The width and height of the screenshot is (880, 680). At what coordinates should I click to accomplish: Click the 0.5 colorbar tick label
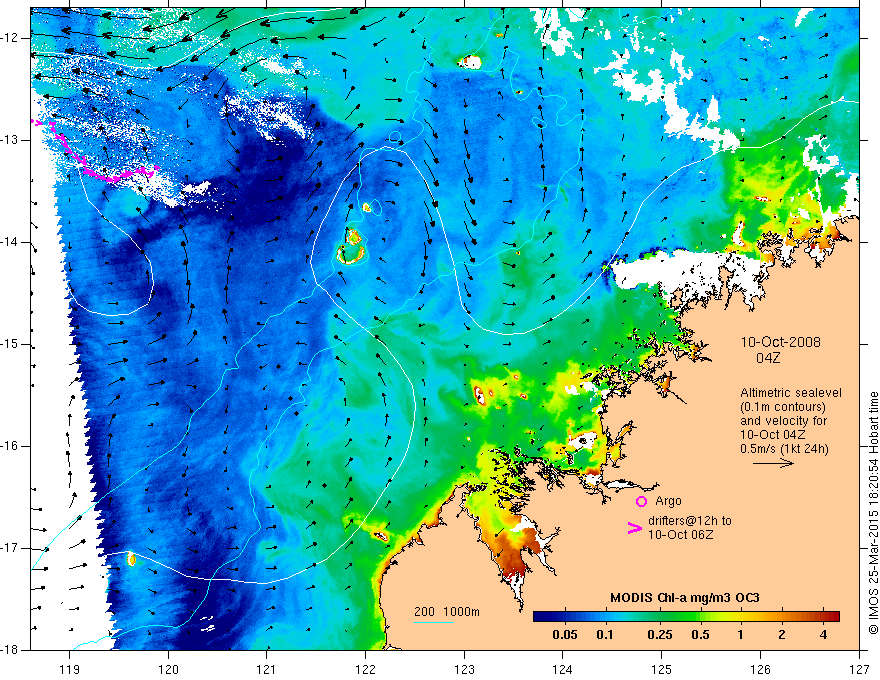[x=700, y=635]
